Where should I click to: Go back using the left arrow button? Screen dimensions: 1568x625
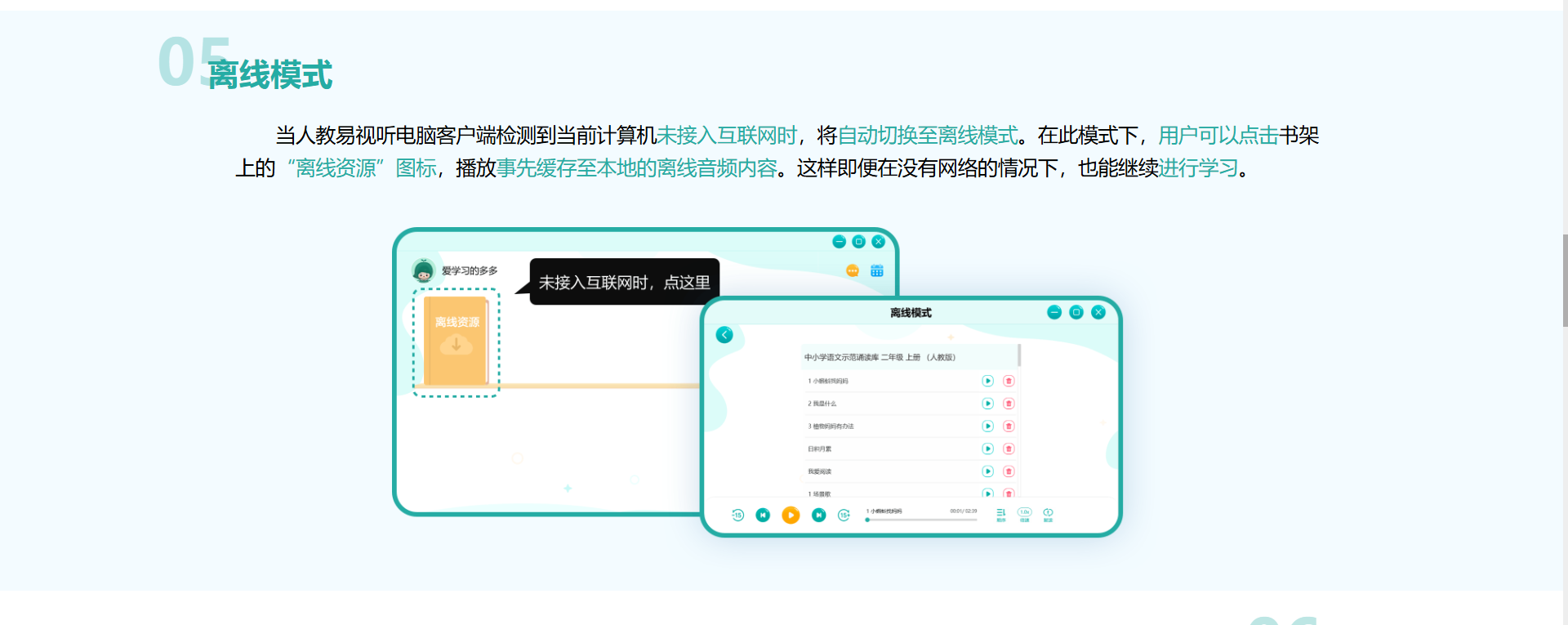724,335
